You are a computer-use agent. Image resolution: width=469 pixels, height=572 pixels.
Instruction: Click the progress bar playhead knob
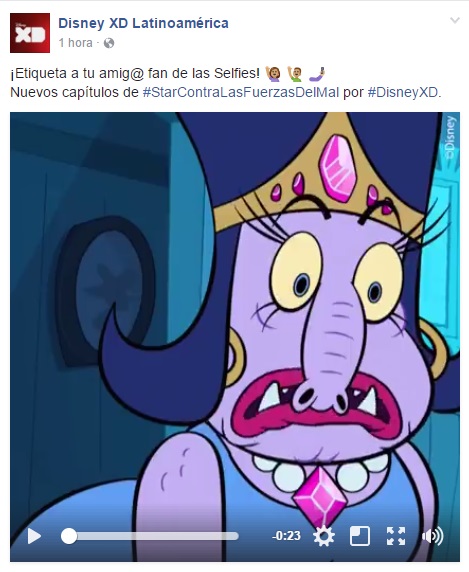[x=69, y=536]
